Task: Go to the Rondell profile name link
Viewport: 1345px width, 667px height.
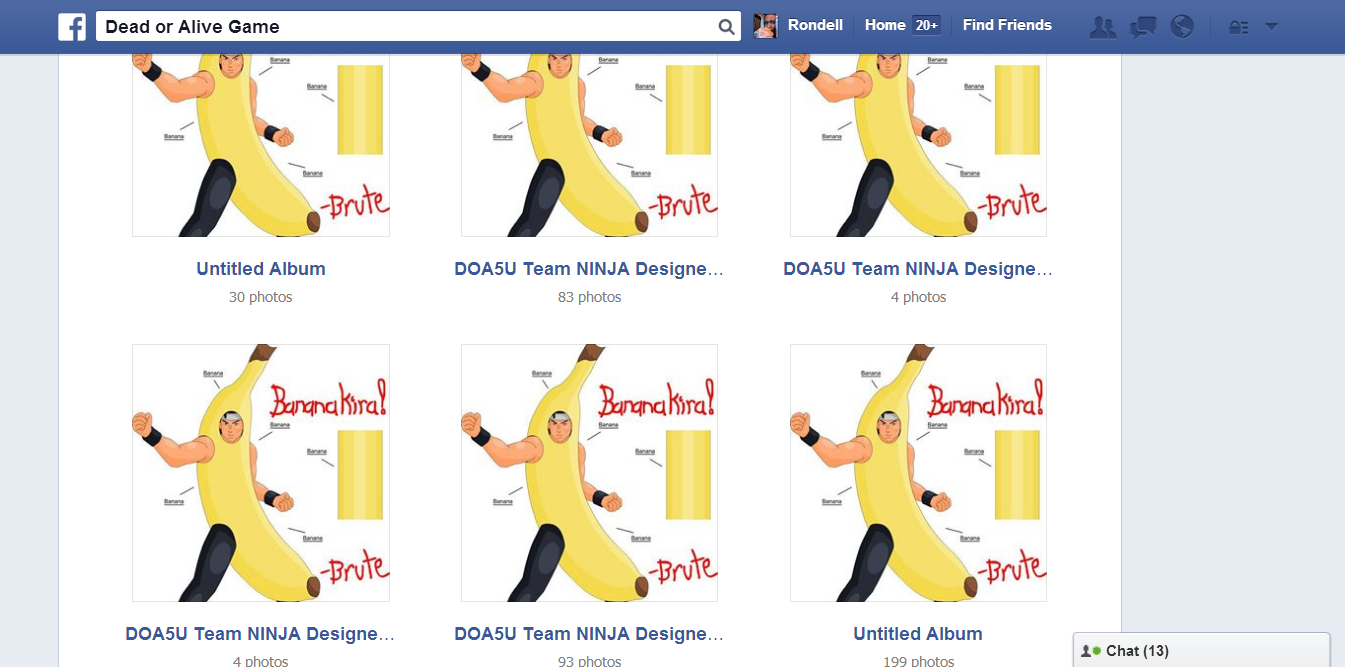Action: tap(814, 25)
